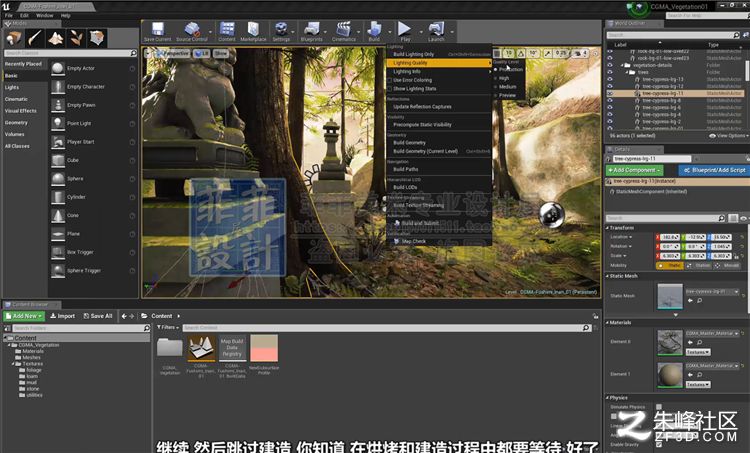750x453 pixels.
Task: Toggle Use Error Coloring checkbox
Action: (389, 80)
